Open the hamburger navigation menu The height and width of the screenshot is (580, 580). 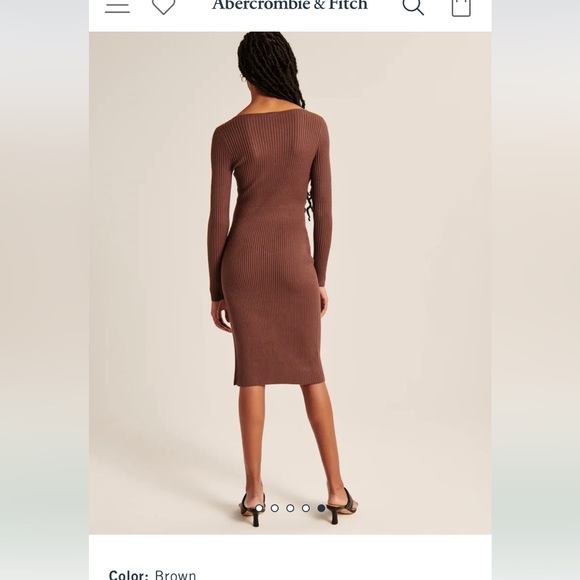[x=117, y=7]
